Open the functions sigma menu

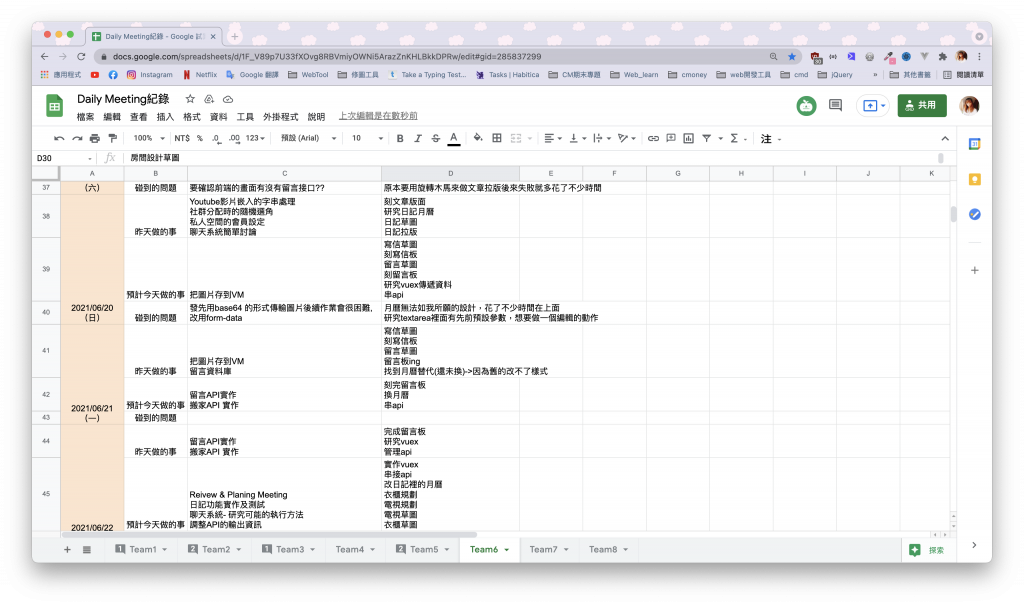pyautogui.click(x=737, y=139)
